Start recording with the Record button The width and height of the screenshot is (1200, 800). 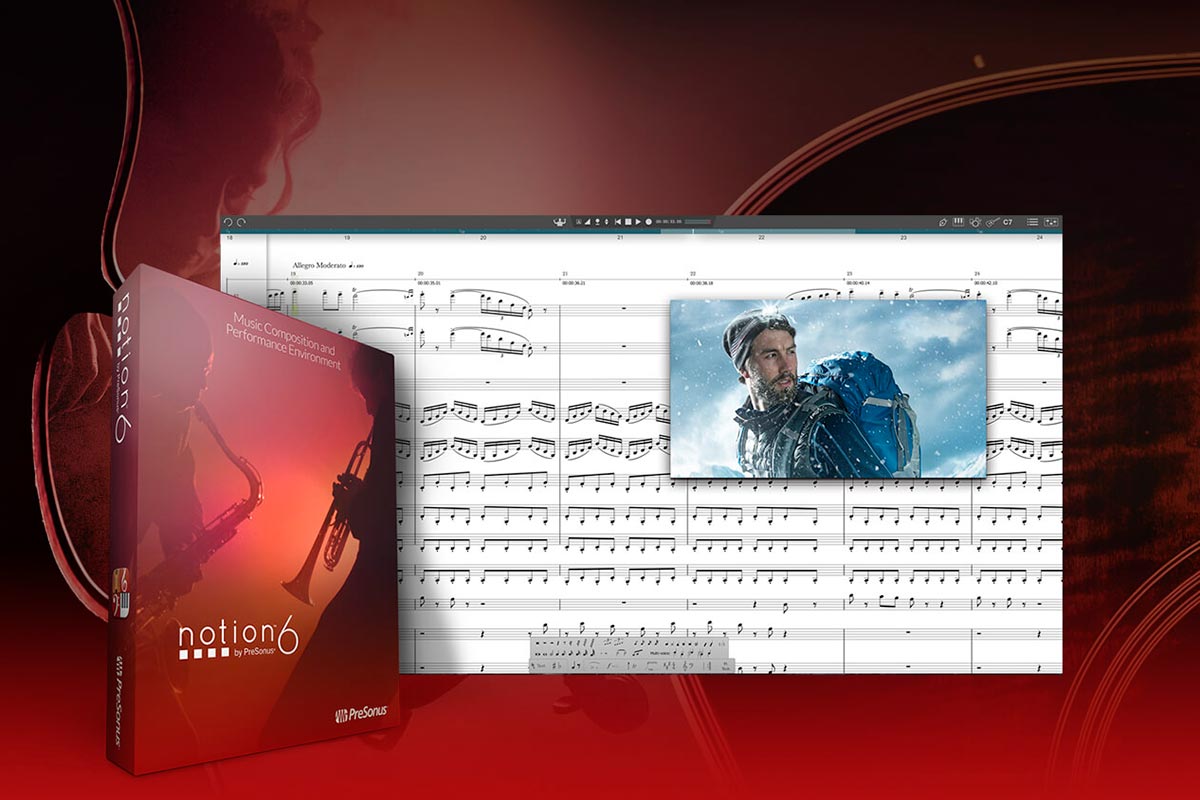(648, 222)
